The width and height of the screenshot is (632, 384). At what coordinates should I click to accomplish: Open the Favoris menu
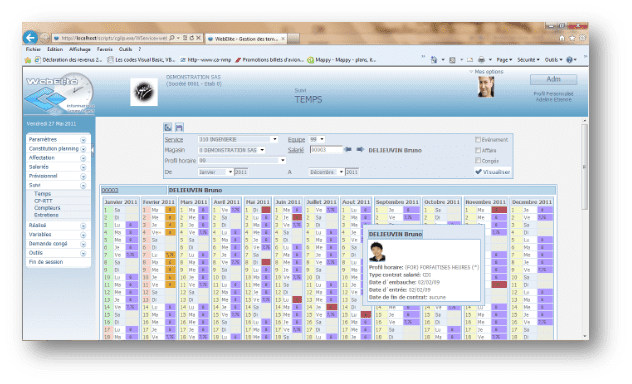104,49
